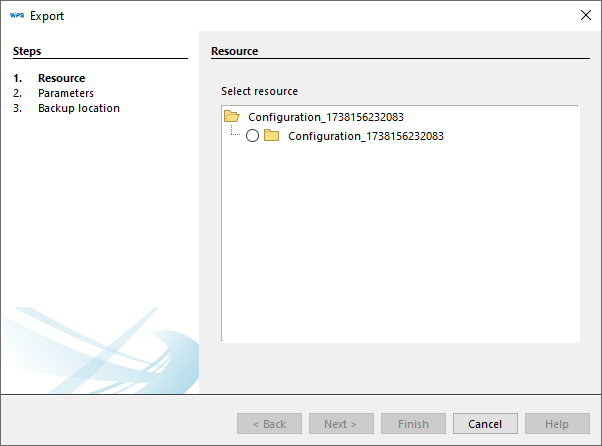The height and width of the screenshot is (446, 602).
Task: Go to the Backup location step
Action: tap(78, 108)
